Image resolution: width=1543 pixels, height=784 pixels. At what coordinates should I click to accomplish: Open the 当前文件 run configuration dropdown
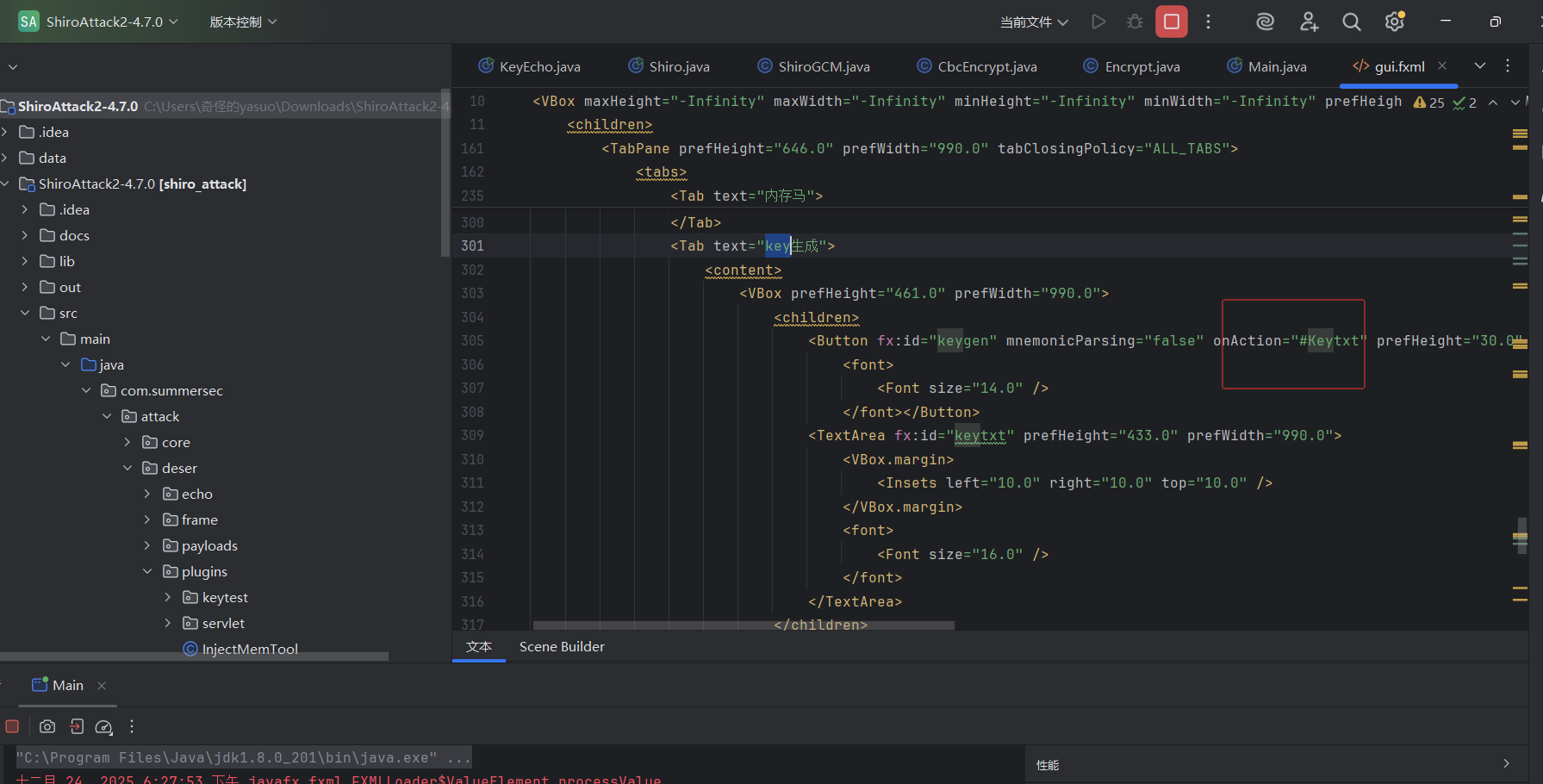(x=1034, y=22)
